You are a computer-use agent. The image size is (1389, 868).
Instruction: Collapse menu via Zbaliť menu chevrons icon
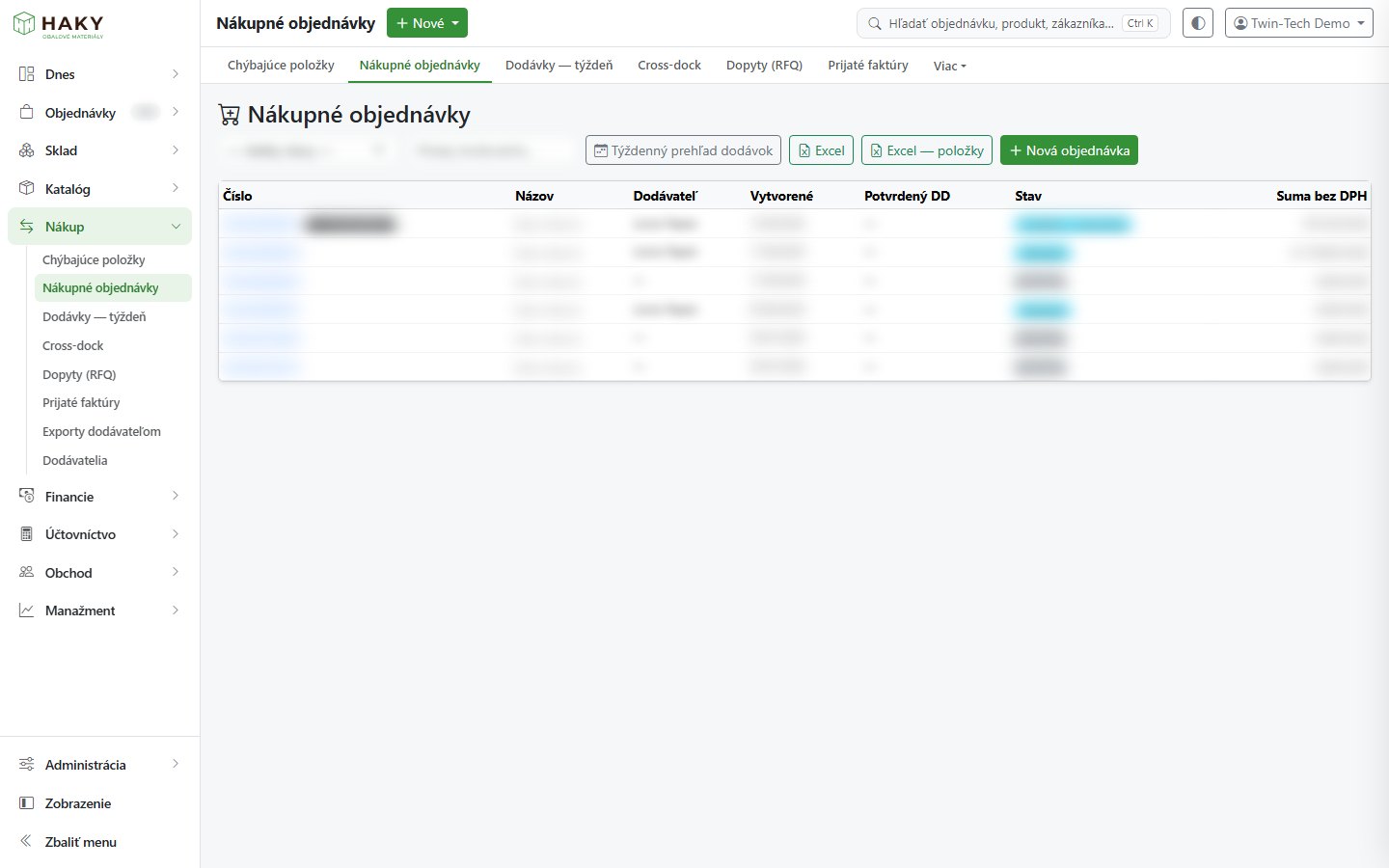click(27, 841)
